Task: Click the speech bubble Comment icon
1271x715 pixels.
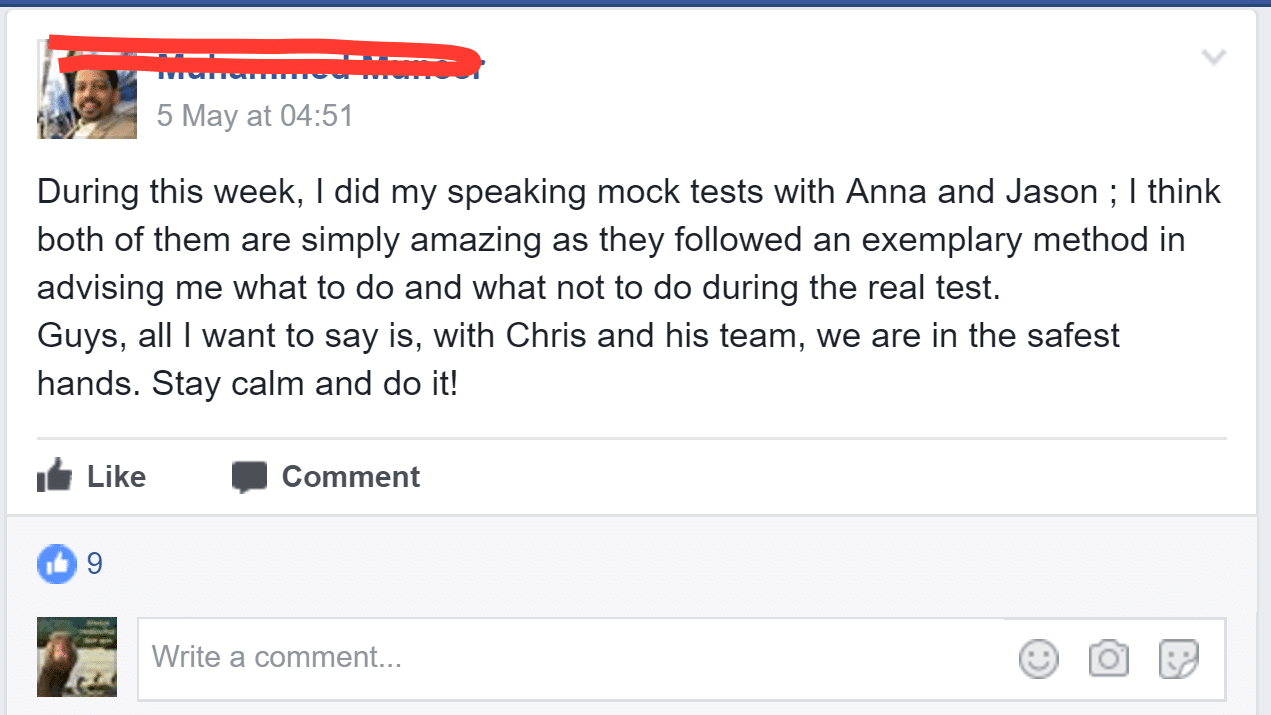Action: pyautogui.click(x=249, y=477)
